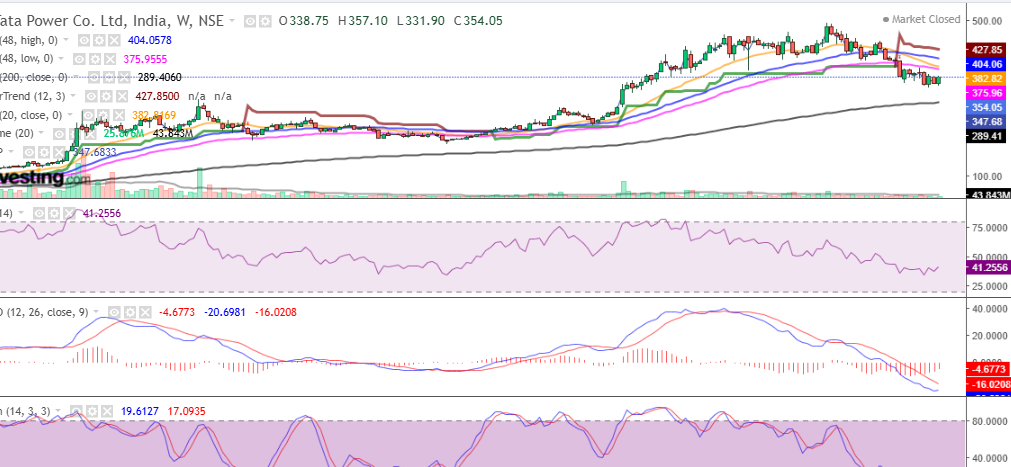Expand dropdown arrow of (48, high, 0) row
Viewport: 1011px width, 467px height.
tap(68, 41)
